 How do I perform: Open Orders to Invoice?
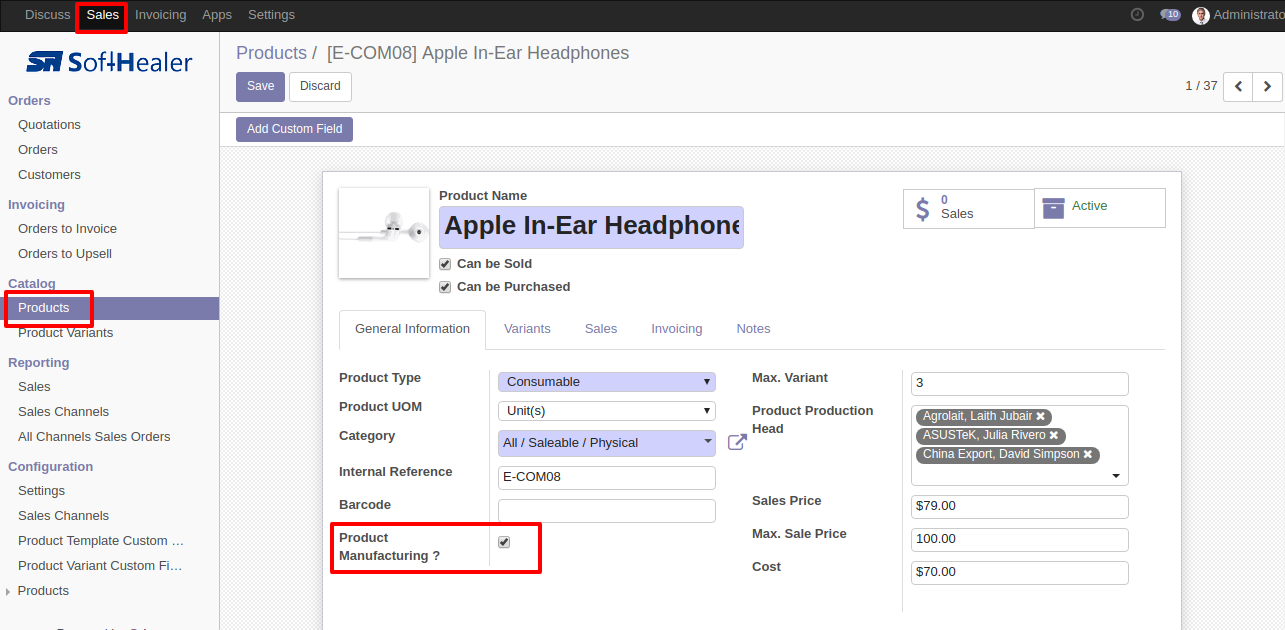(x=67, y=229)
